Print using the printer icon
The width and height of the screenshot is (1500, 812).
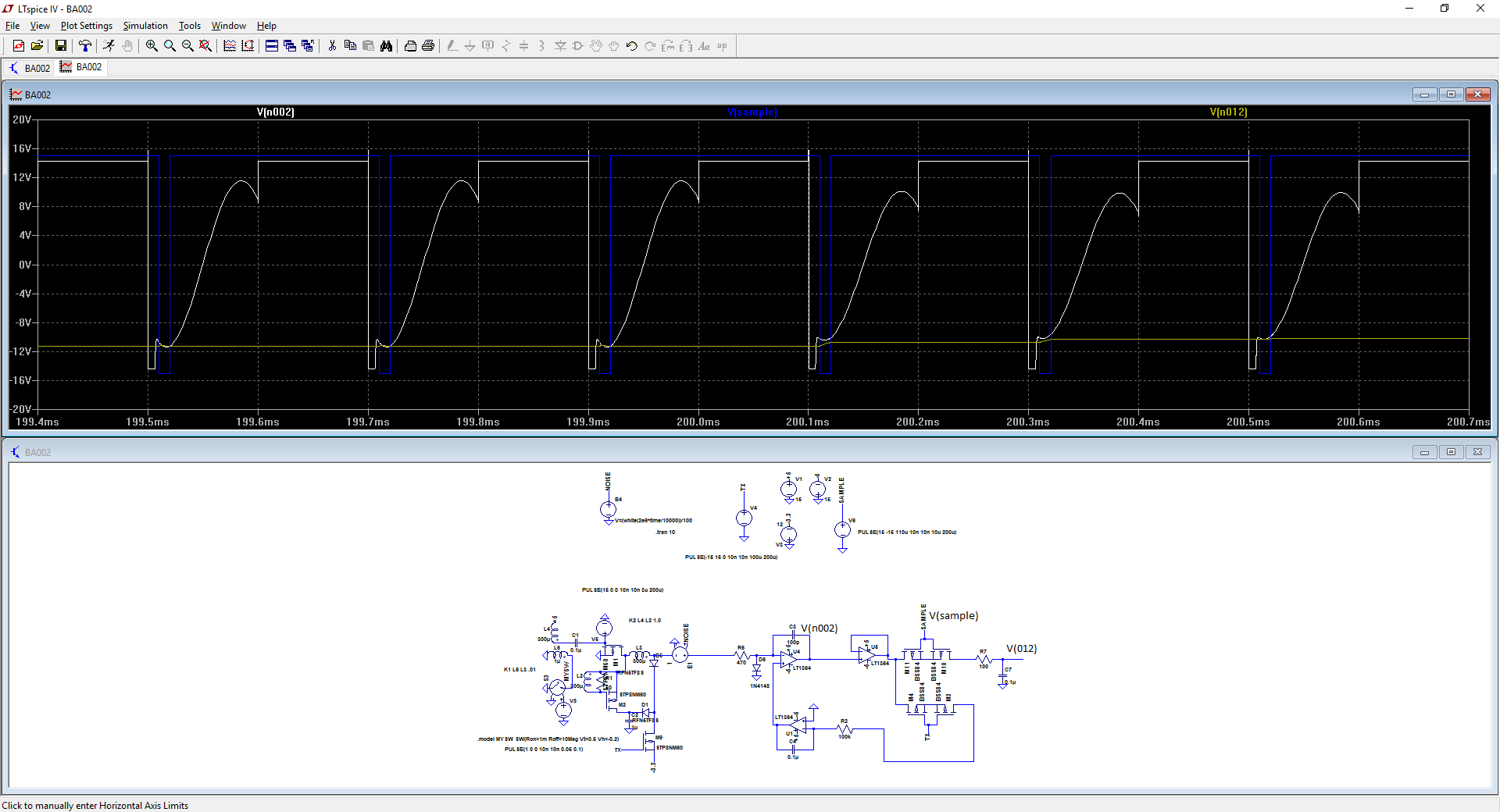coord(410,46)
